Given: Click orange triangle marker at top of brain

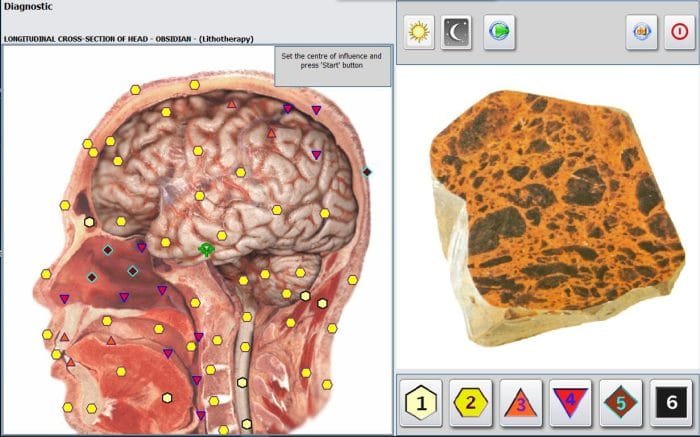Looking at the screenshot, I should pyautogui.click(x=231, y=104).
